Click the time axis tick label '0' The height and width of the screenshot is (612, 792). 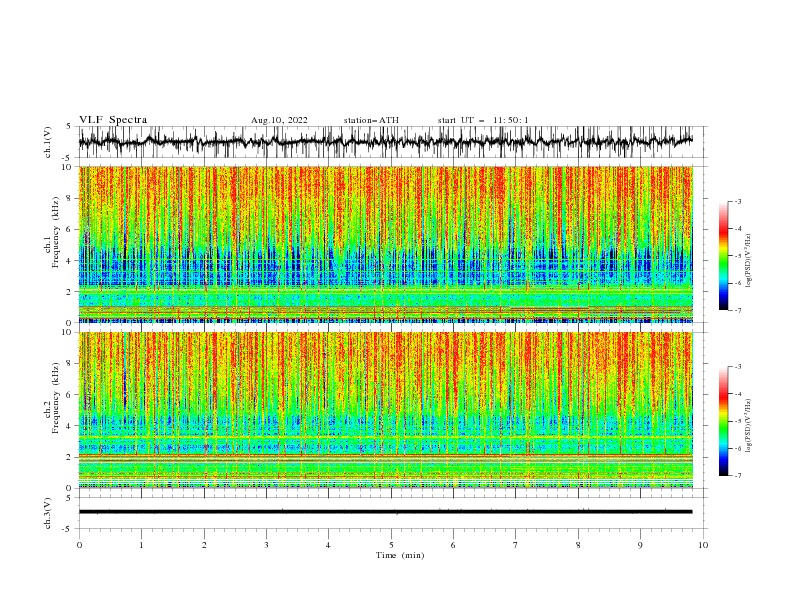79,545
